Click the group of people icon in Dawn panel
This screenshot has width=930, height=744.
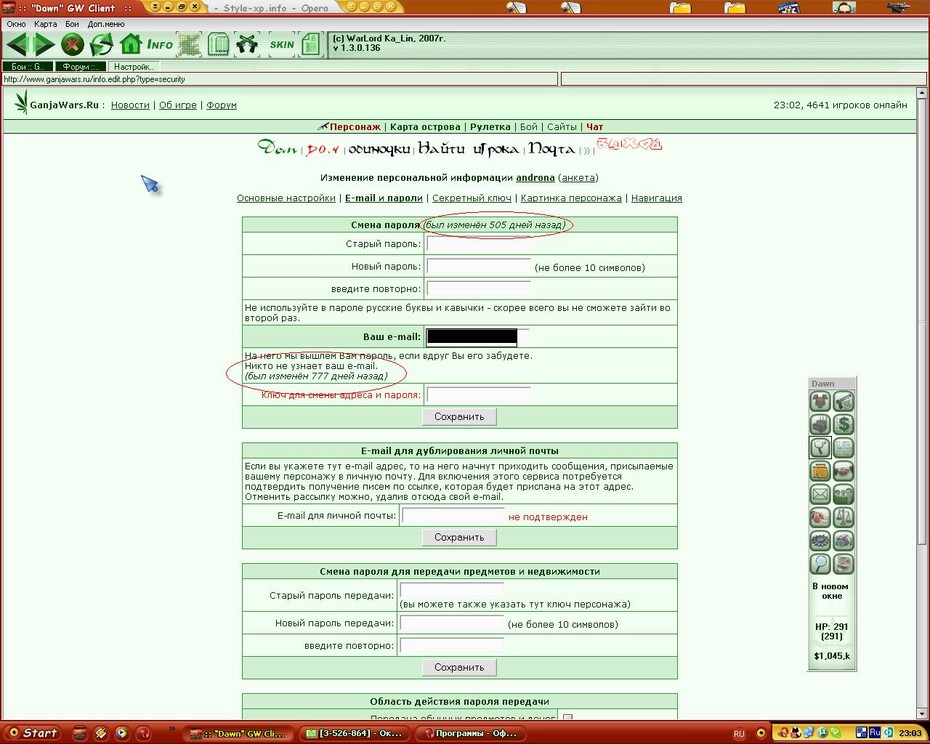[x=843, y=494]
